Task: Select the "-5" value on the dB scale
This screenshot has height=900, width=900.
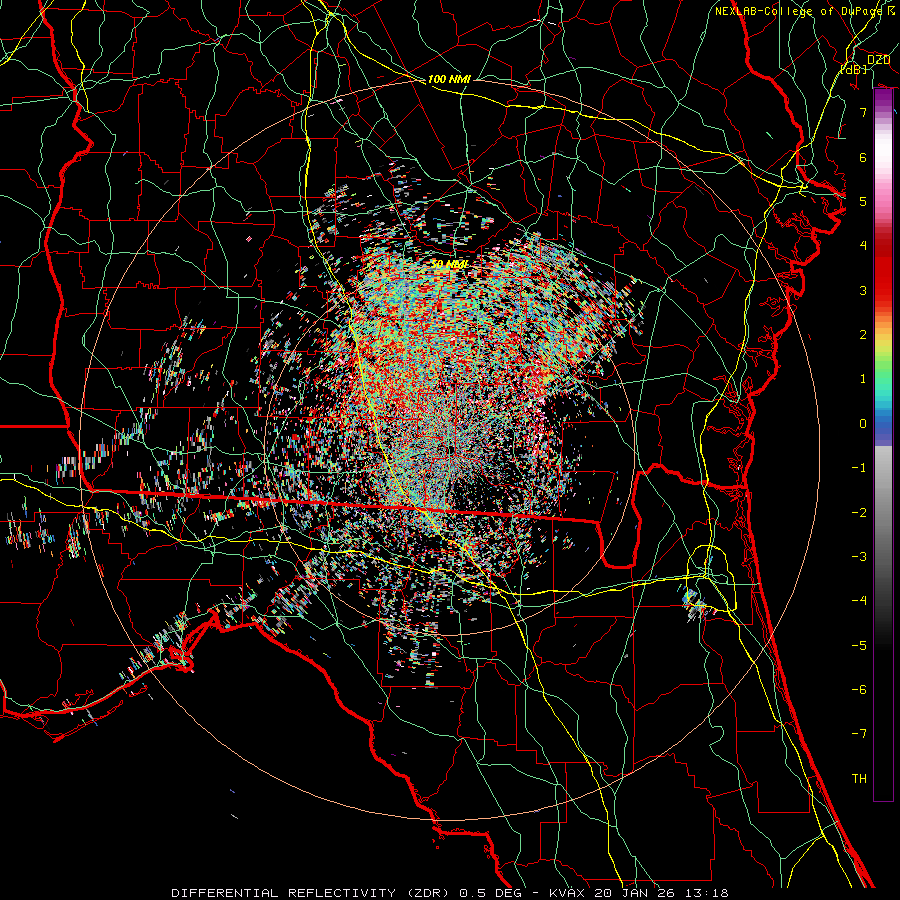Action: (859, 646)
